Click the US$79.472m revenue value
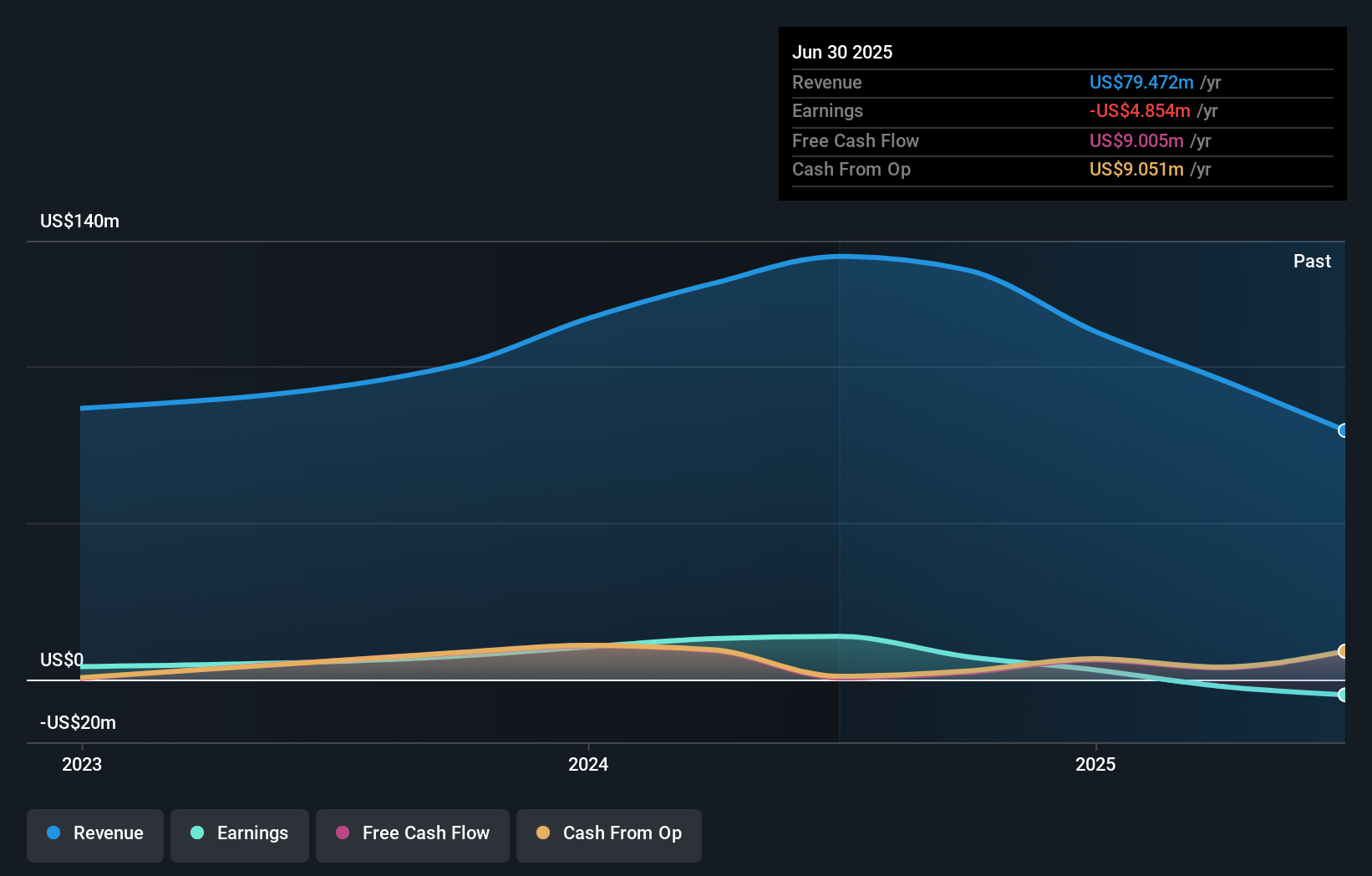This screenshot has height=876, width=1372. tap(1141, 82)
